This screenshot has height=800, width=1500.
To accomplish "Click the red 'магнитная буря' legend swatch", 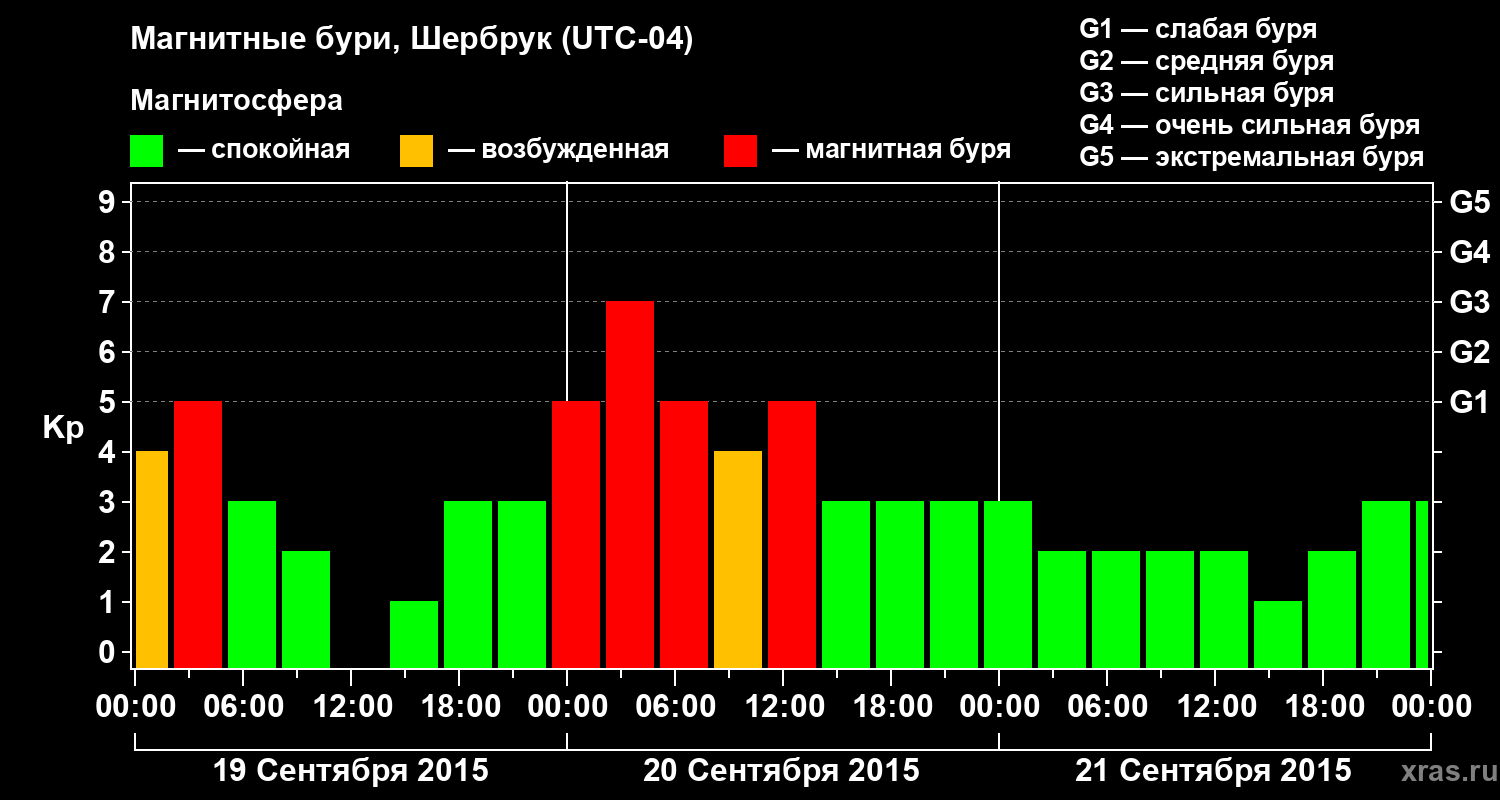I will pos(741,151).
